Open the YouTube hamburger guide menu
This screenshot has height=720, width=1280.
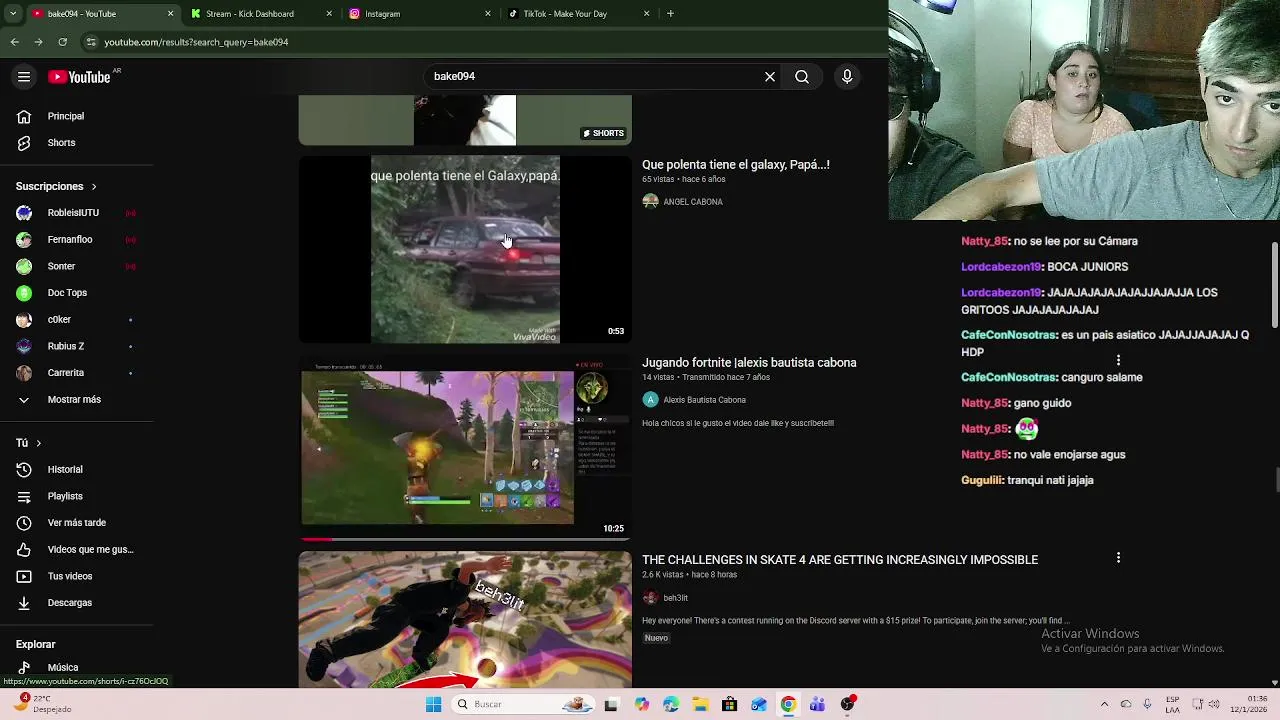point(24,77)
